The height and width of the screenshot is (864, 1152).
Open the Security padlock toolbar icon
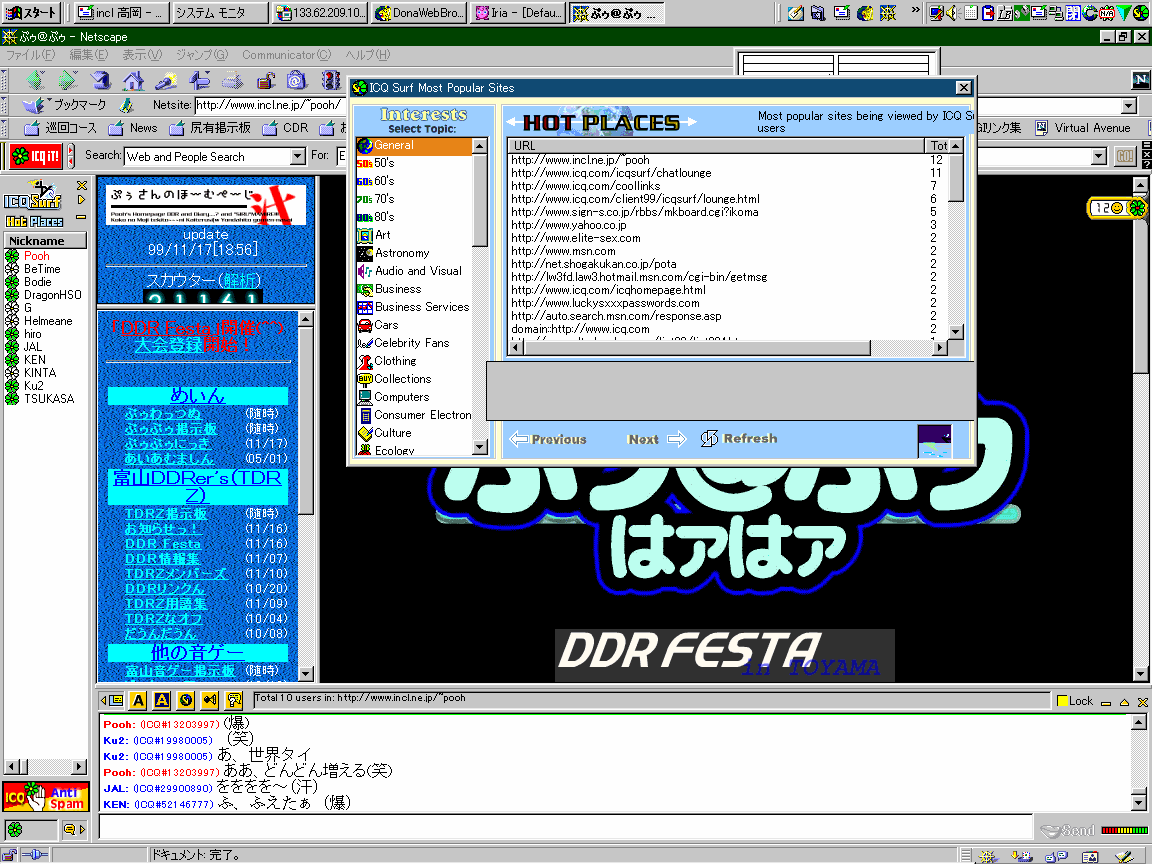pos(265,81)
